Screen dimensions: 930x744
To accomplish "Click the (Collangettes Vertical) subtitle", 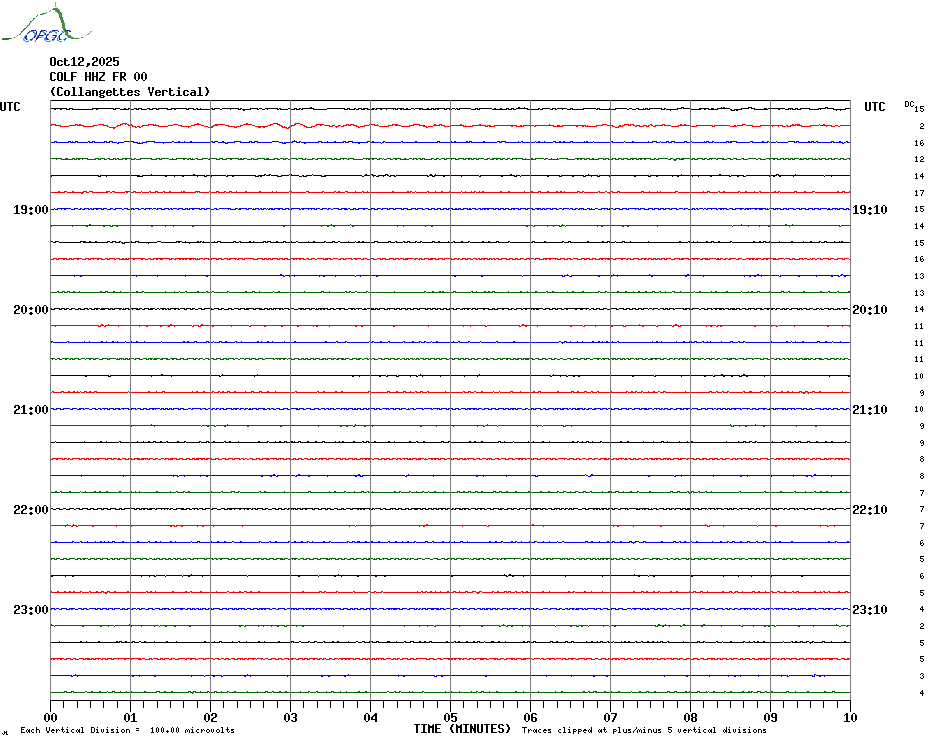I will click(x=130, y=92).
